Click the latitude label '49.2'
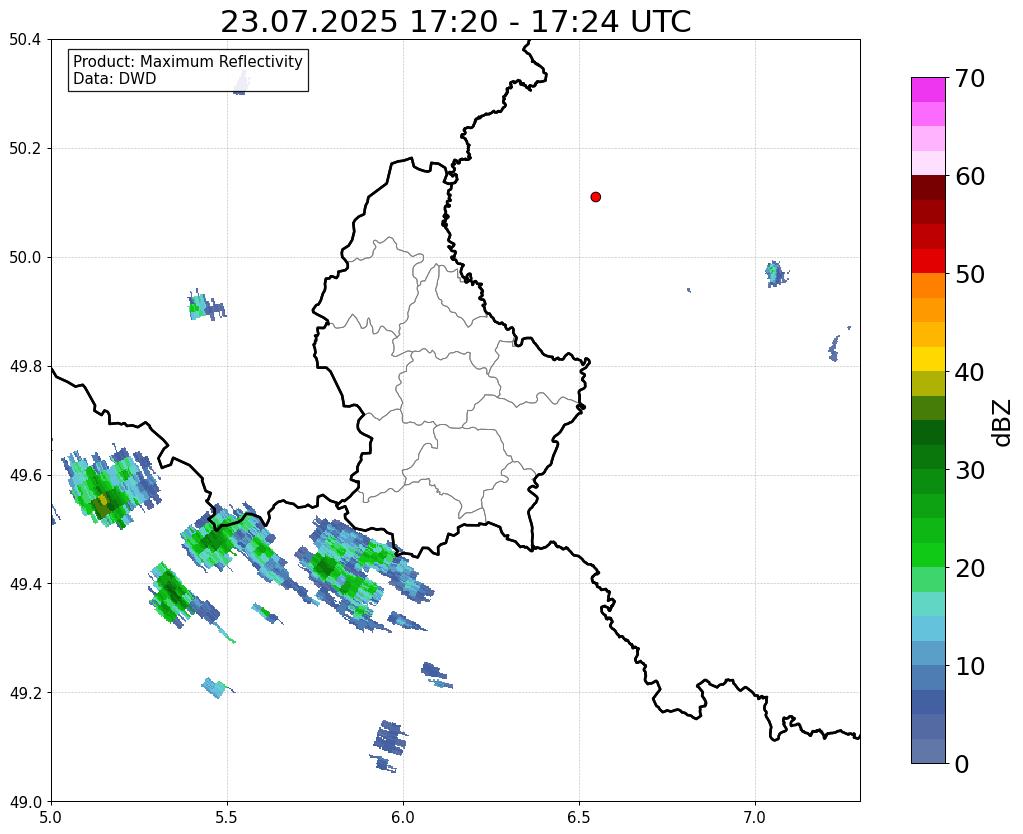Image resolution: width=1023 pixels, height=834 pixels. (25, 692)
